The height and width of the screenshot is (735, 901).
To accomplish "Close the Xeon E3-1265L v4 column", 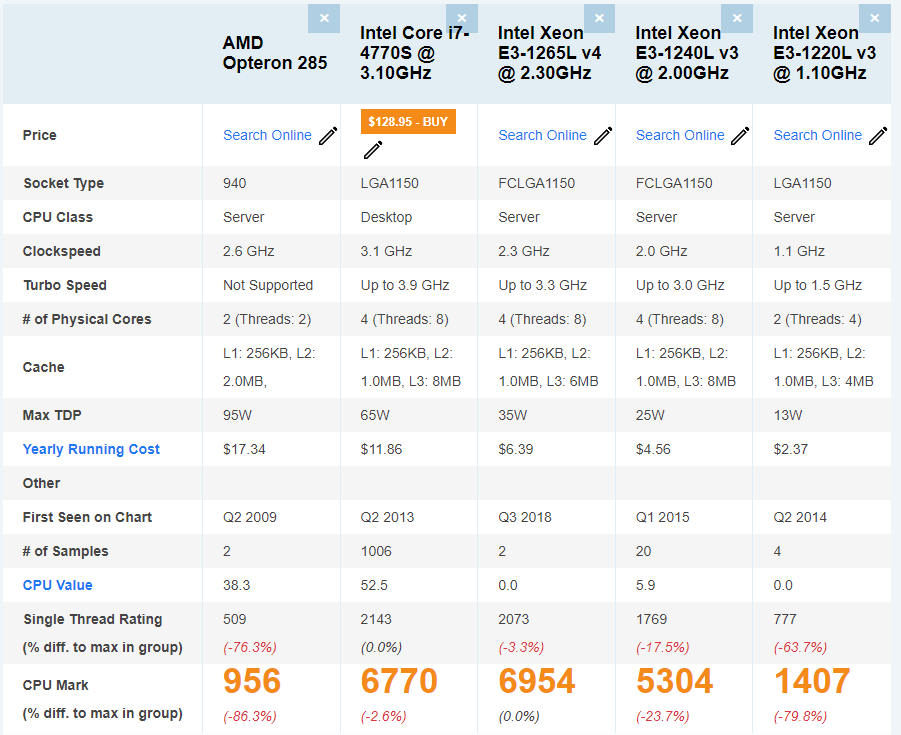I will point(599,18).
